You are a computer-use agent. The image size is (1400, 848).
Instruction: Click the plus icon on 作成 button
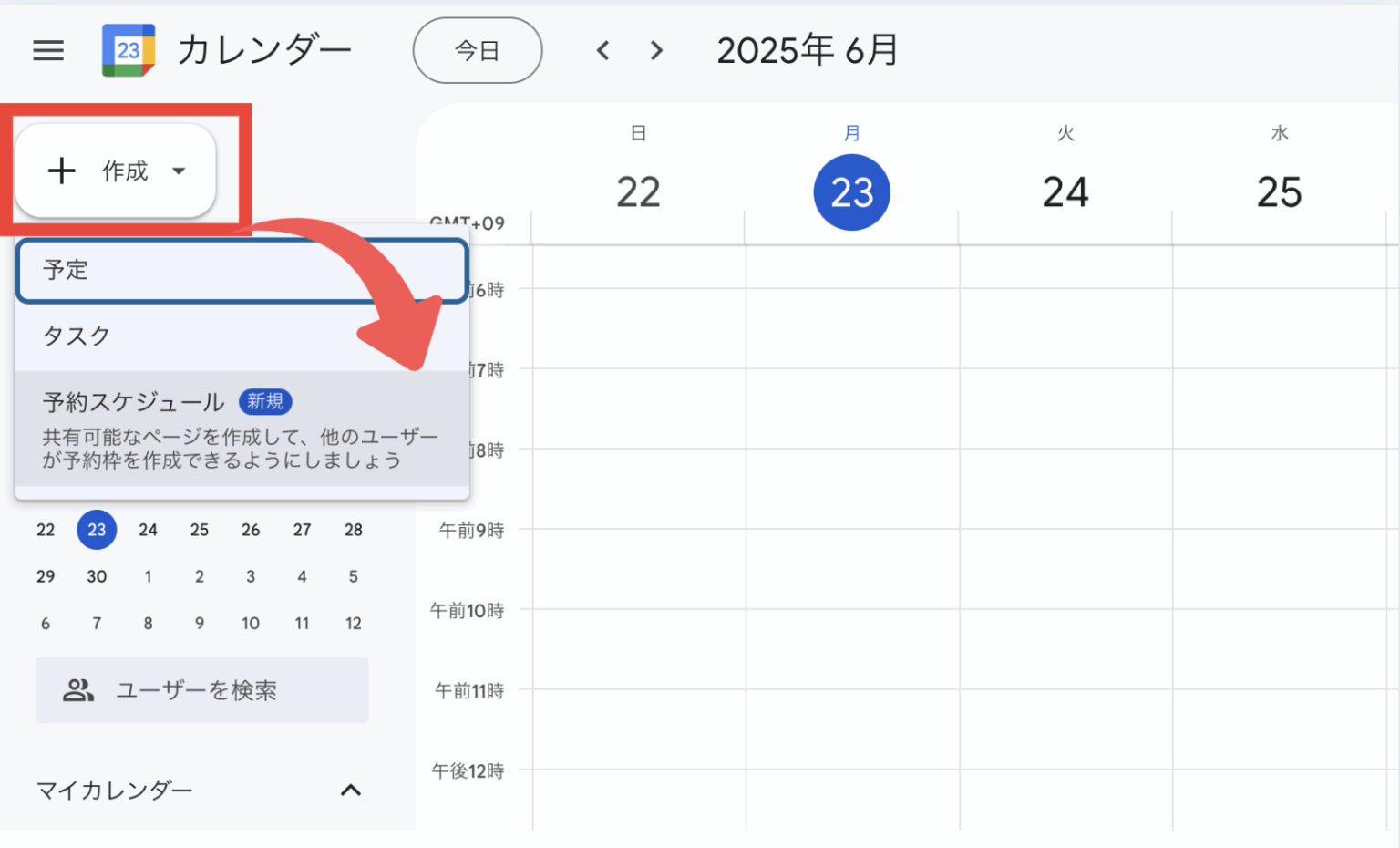click(x=61, y=171)
